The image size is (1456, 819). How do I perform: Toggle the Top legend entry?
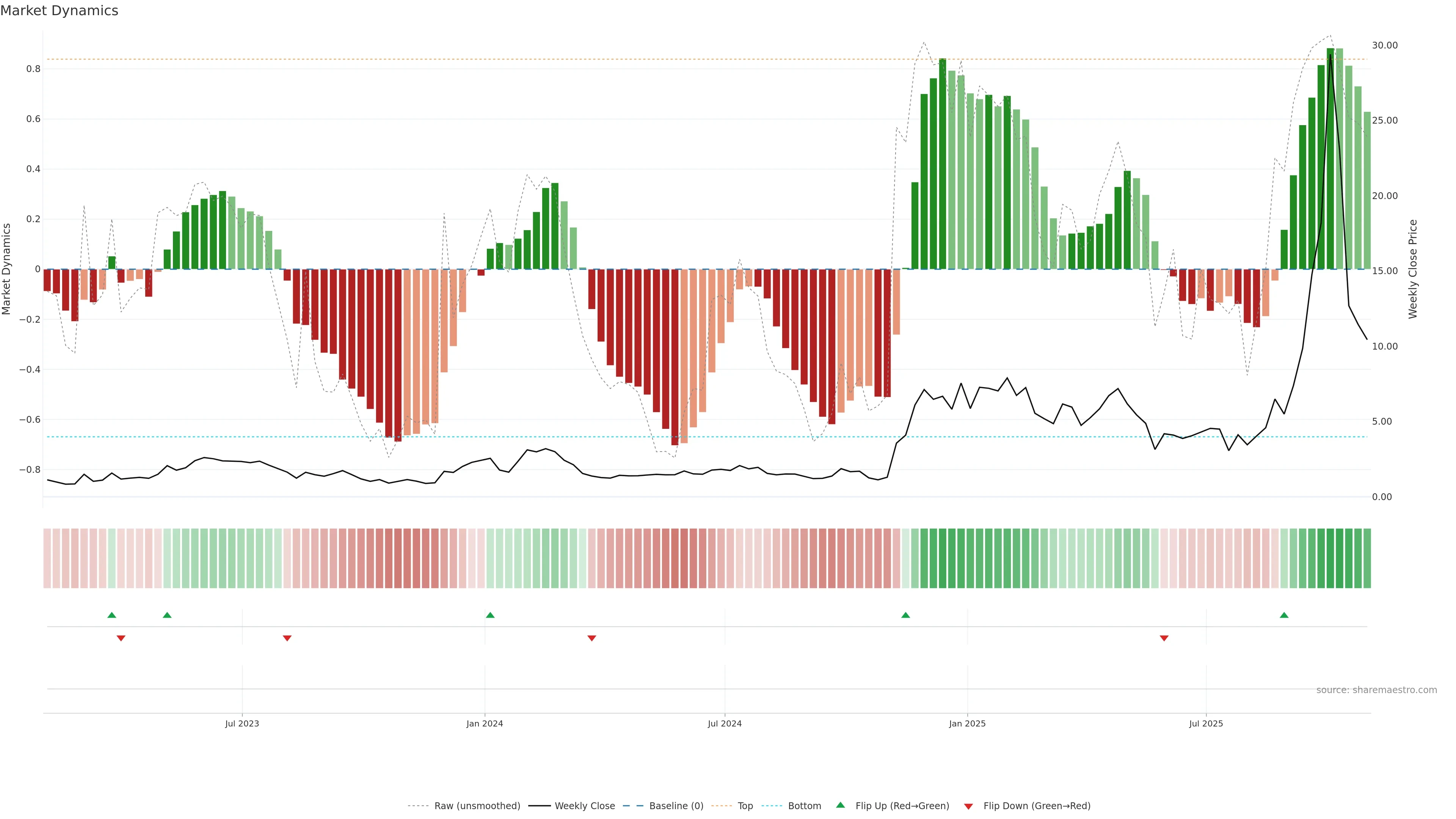coord(745,806)
